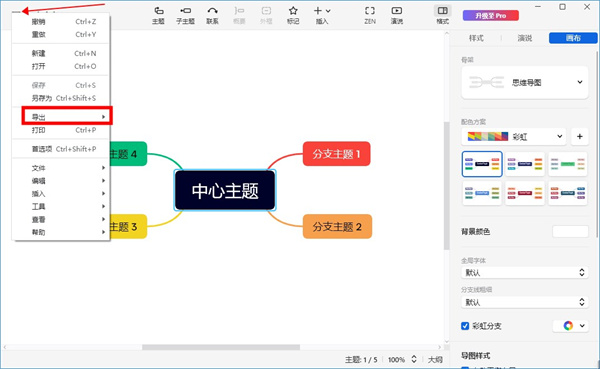This screenshot has height=369, width=600.
Task: Select the 联系 relationship tool
Action: [212, 15]
